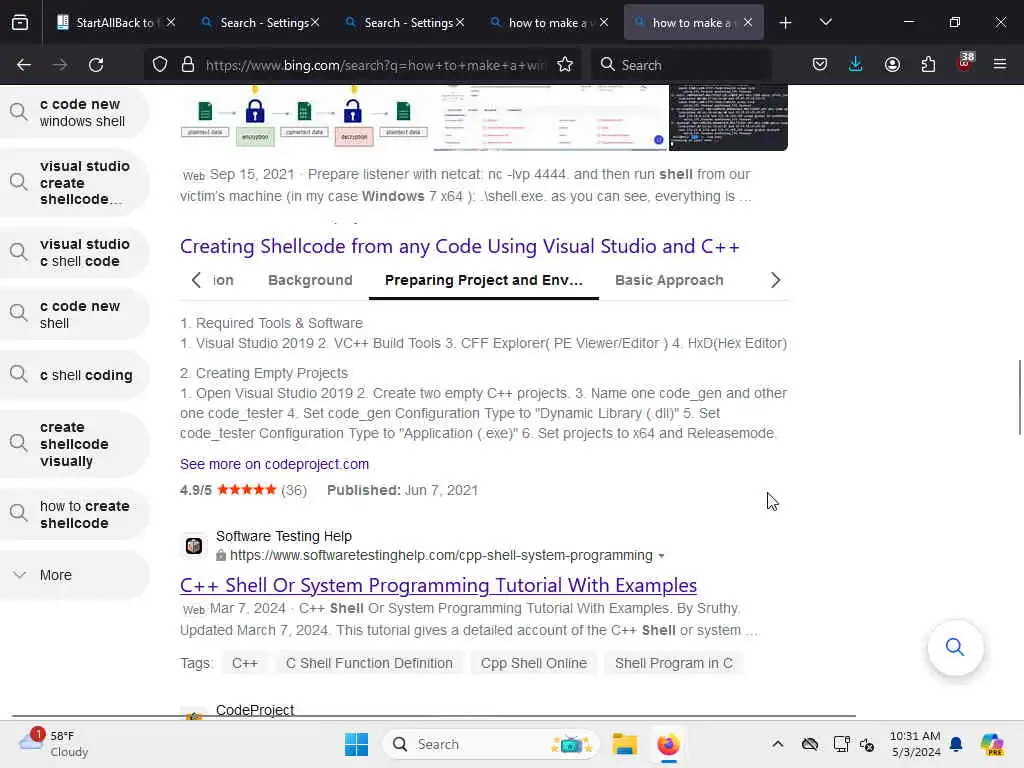Click the 'C++' tag chip

[244, 663]
